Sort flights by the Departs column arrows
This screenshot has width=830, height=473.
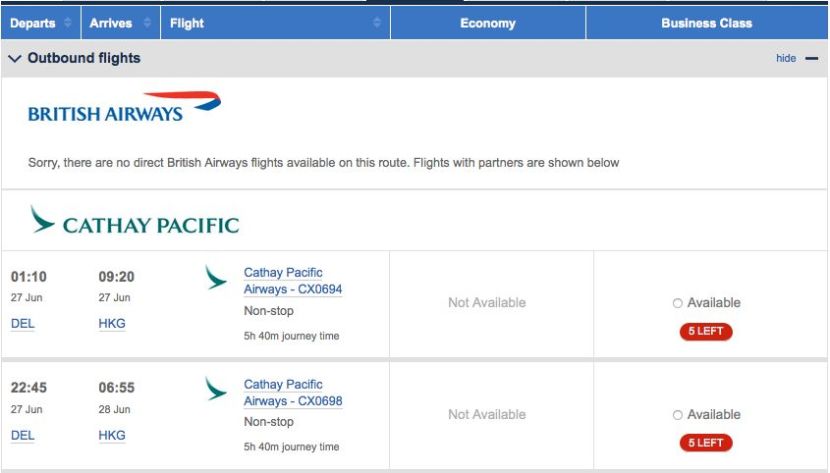[67, 22]
